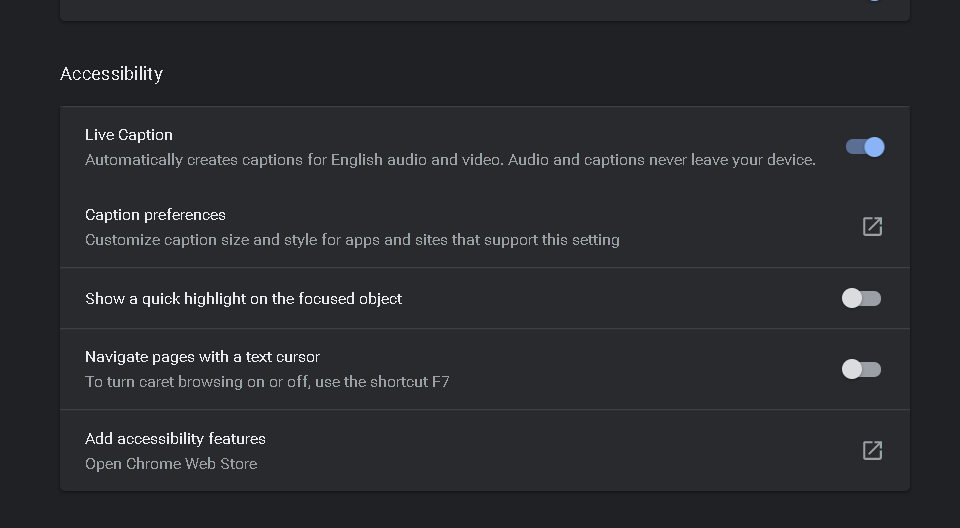Click the partially visible toggle above Accessibility
The width and height of the screenshot is (960, 528).
tap(874, 1)
